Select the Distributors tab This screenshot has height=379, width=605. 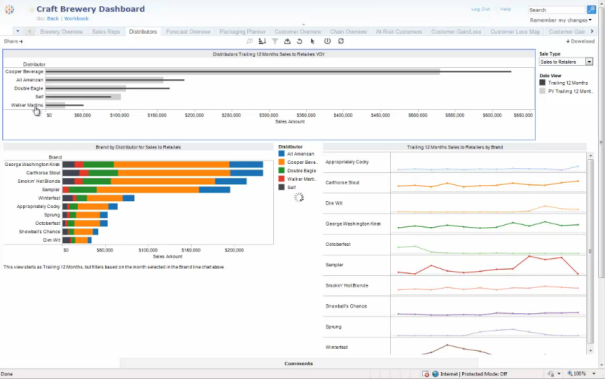tap(143, 32)
